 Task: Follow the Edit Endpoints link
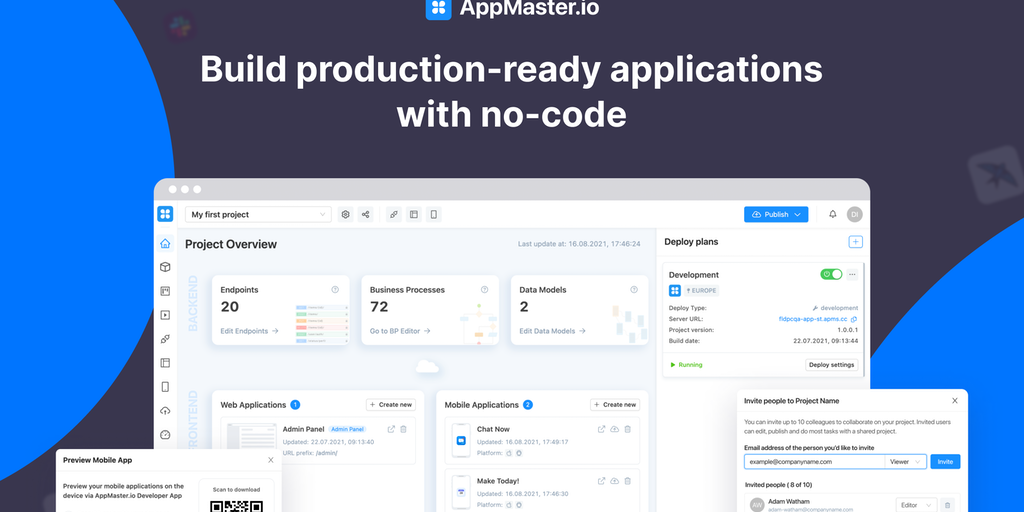click(x=249, y=331)
